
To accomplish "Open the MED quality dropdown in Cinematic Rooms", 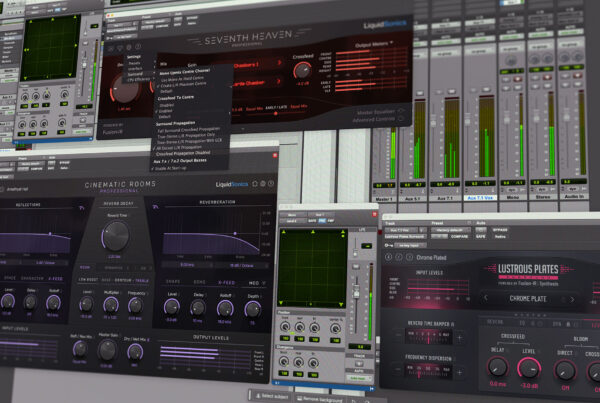I will 257,283.
